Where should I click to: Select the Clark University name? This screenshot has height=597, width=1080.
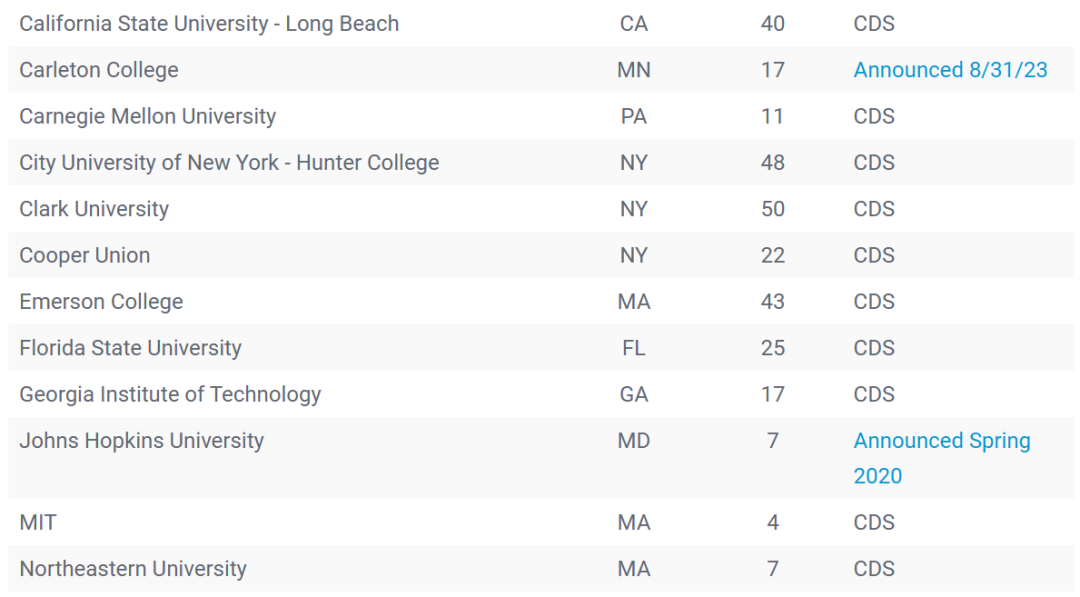[94, 209]
